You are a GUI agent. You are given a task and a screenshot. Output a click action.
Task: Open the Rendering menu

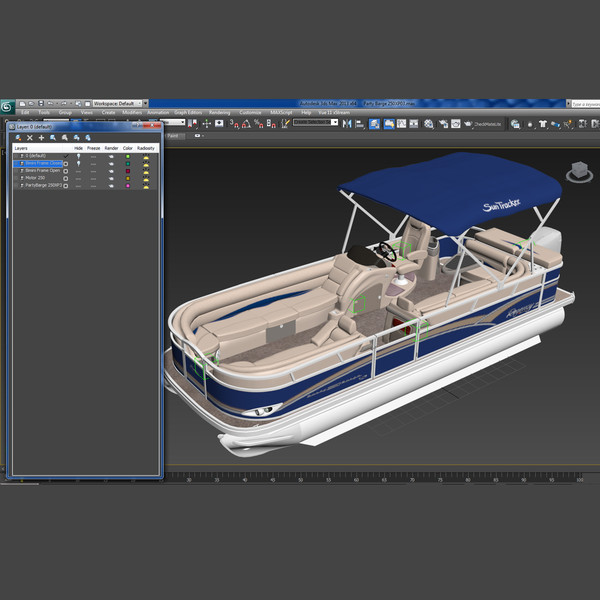220,112
